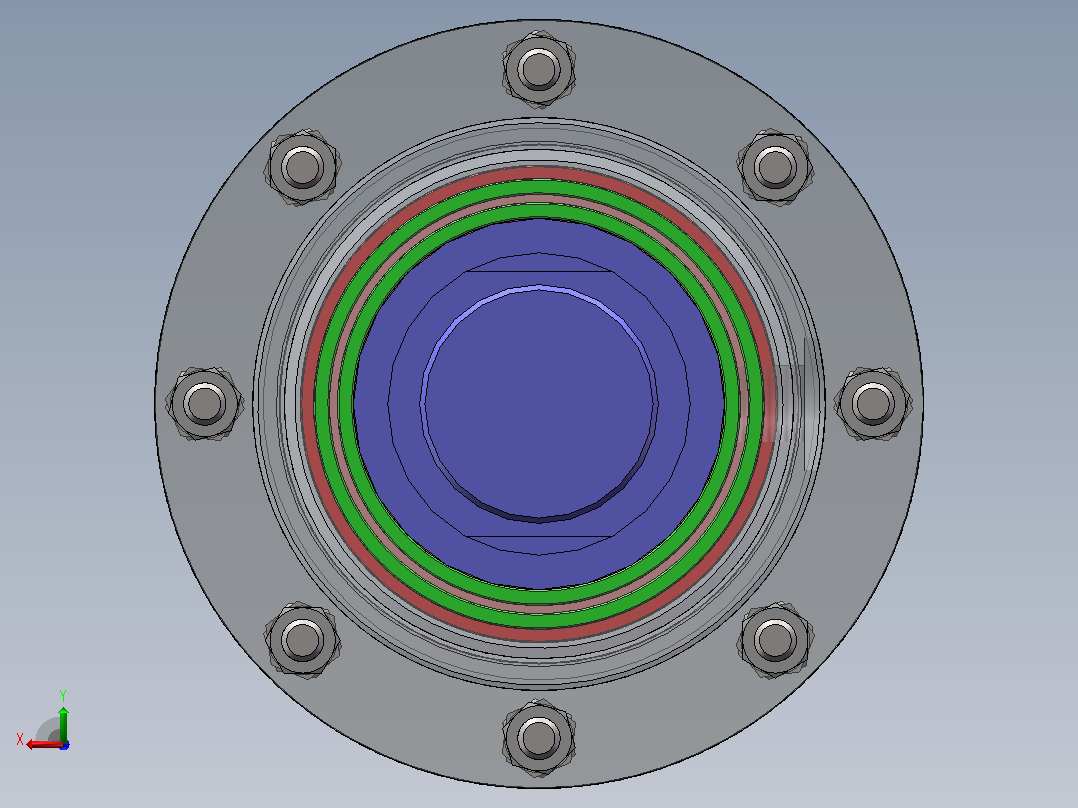Select the outermost green ring

pyautogui.click(x=539, y=188)
